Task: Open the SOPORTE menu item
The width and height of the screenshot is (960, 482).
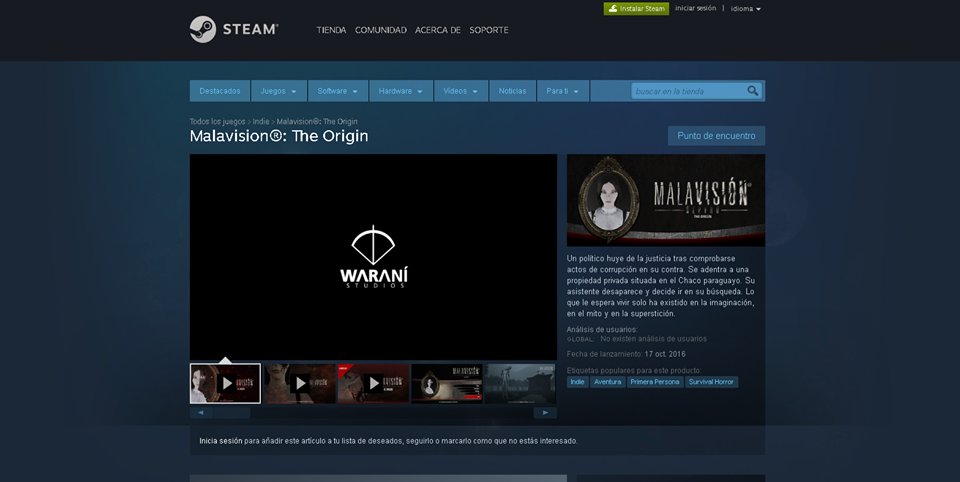Action: [489, 30]
